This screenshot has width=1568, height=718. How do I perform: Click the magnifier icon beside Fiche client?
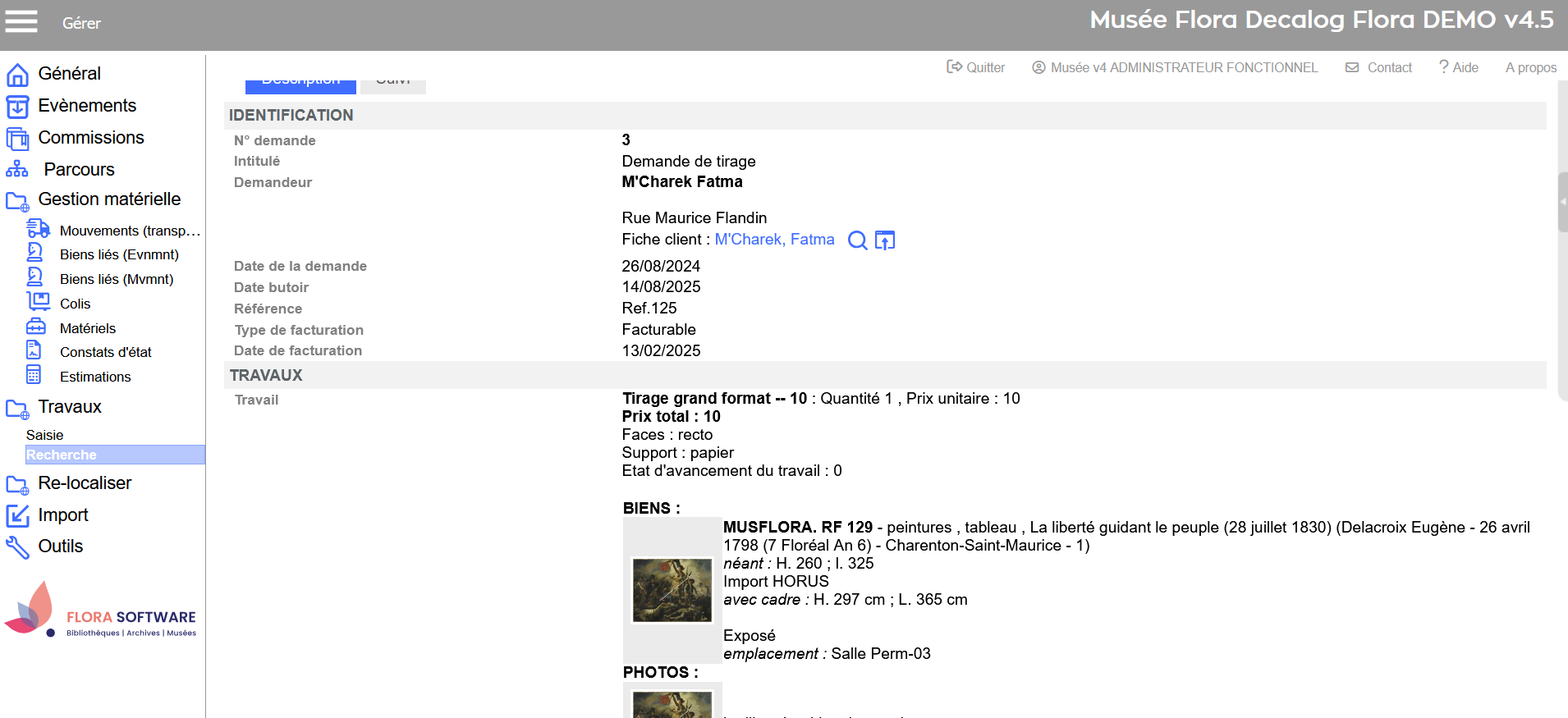click(x=857, y=240)
